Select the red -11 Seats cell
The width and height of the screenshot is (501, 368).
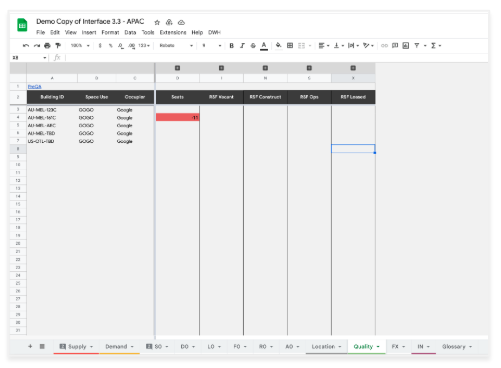tap(178, 117)
